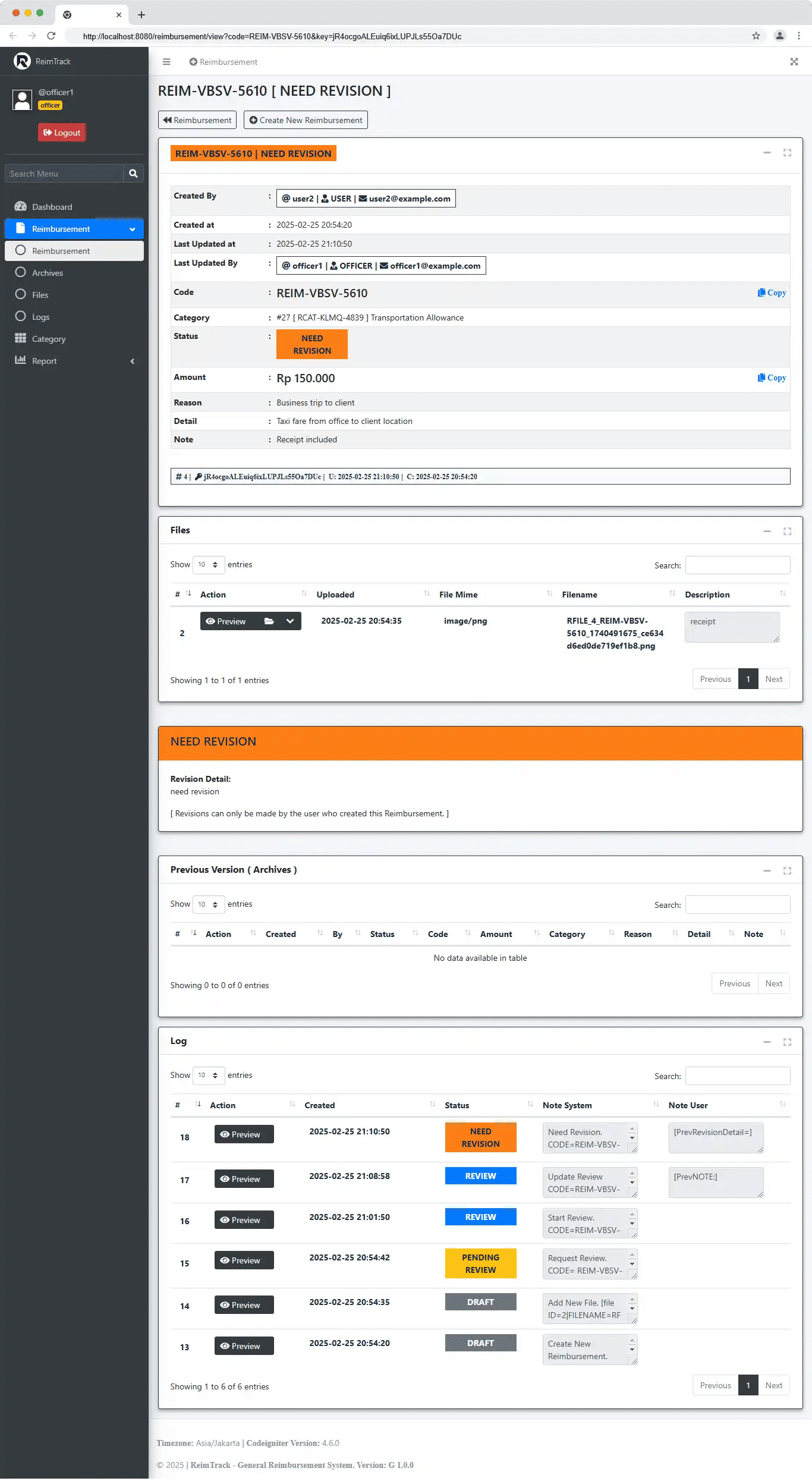Open Log entries-per-page dropdown
The width and height of the screenshot is (812, 1481).
(x=209, y=1076)
